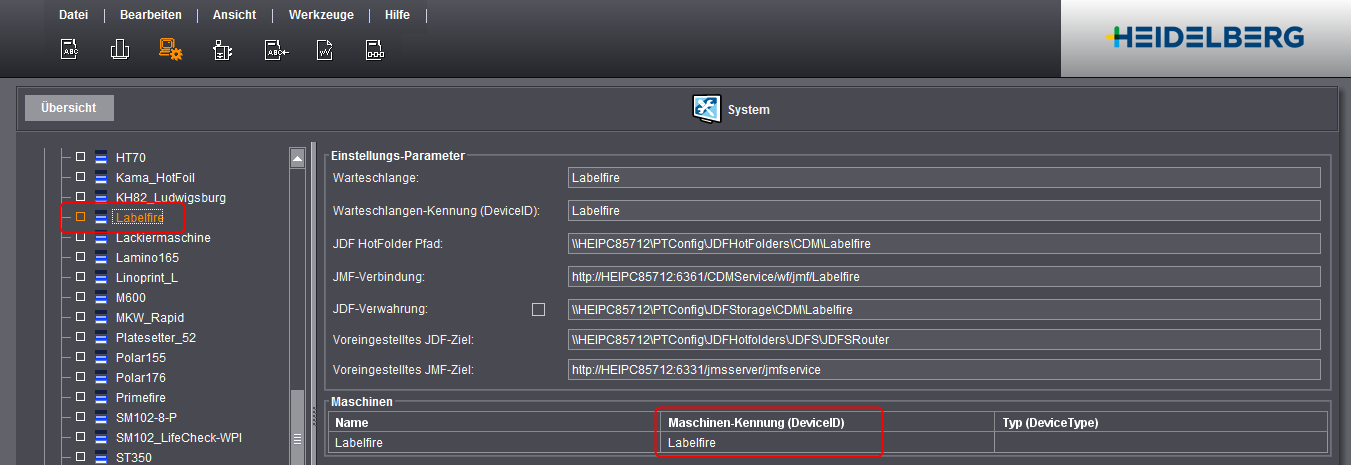This screenshot has height=465, width=1351.
Task: Click device icon next to Polar155
Action: click(x=101, y=358)
